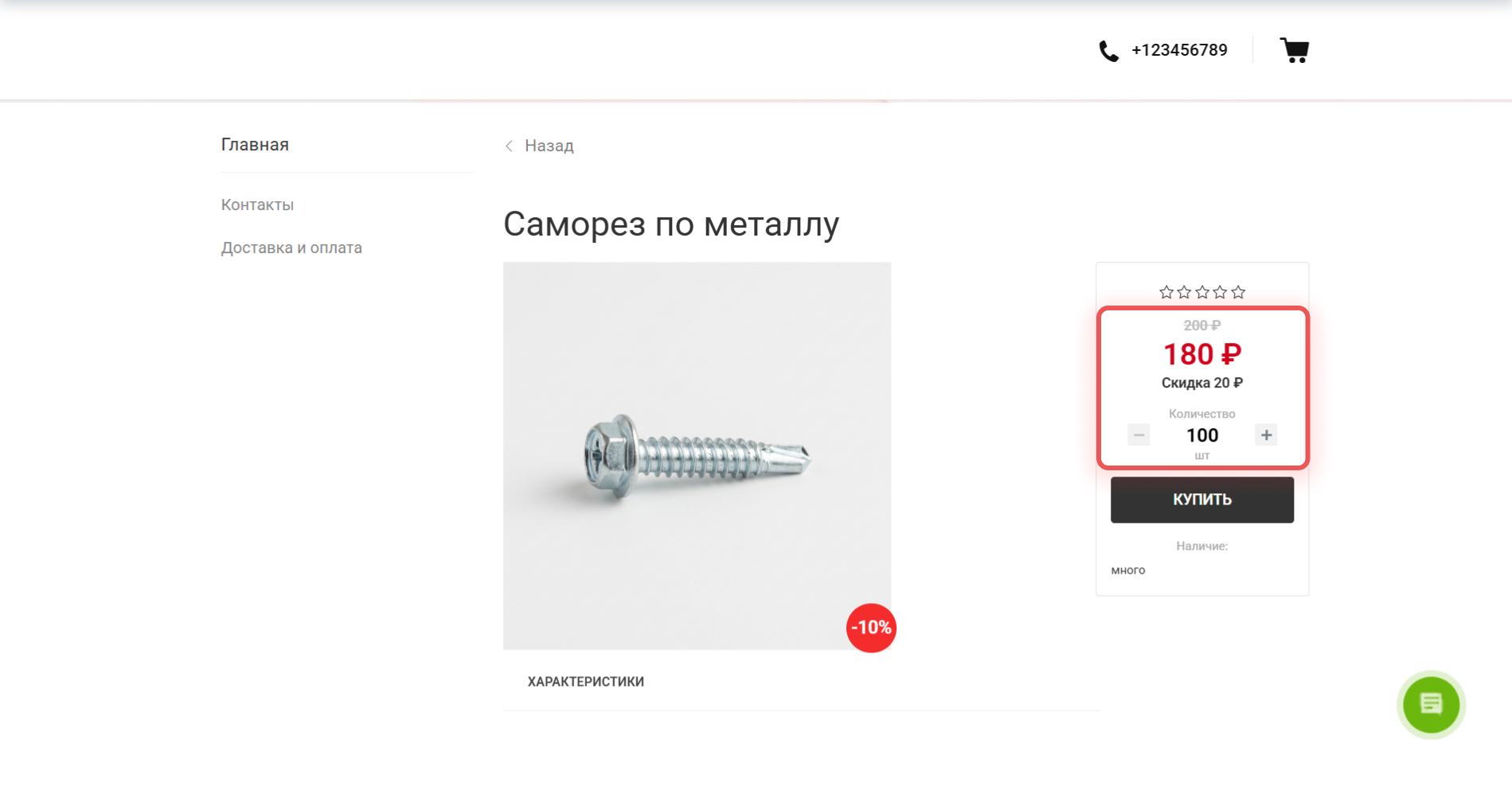
Task: Click the quantity field showing 100
Action: [x=1202, y=435]
